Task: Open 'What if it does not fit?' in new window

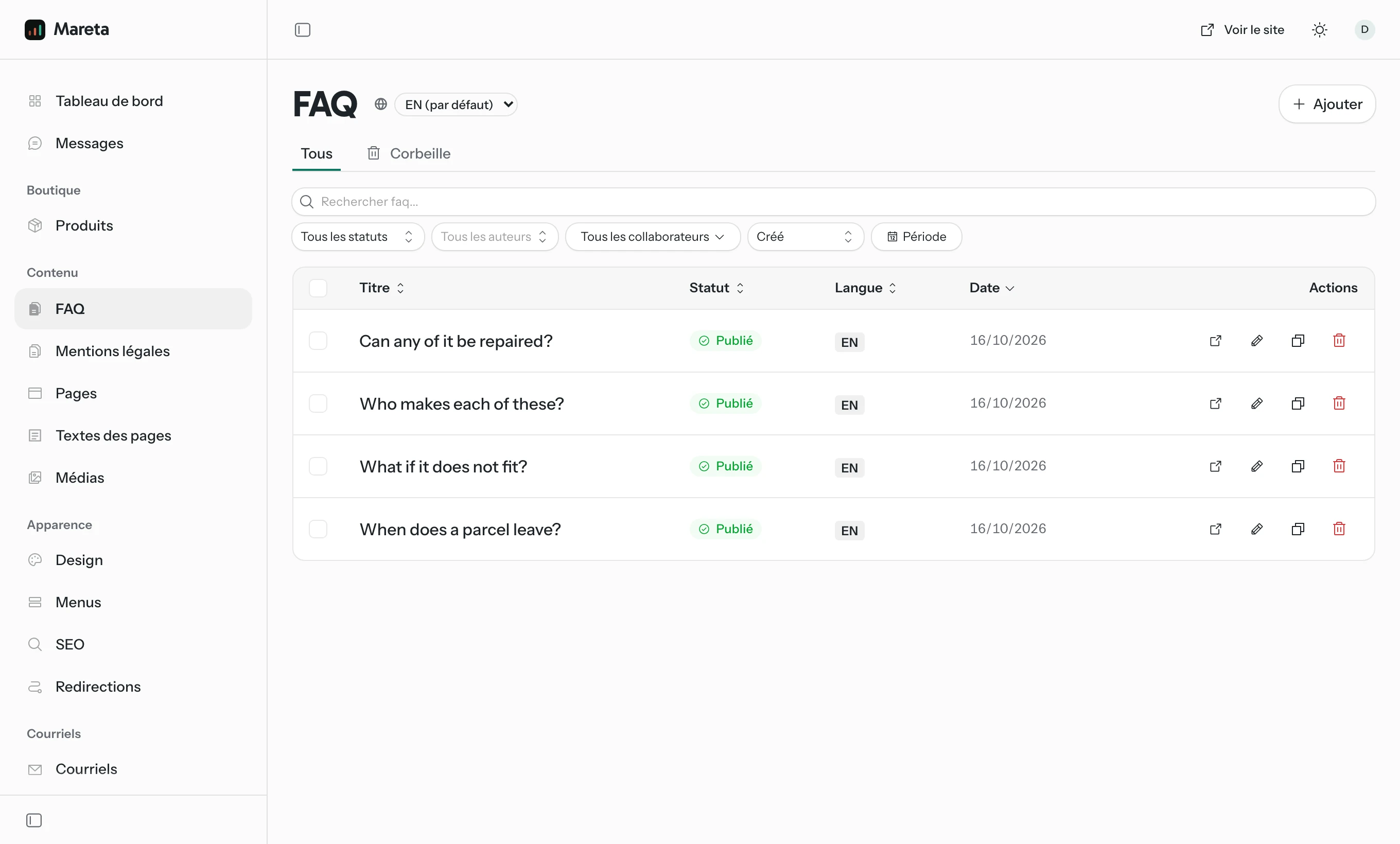Action: point(1215,466)
